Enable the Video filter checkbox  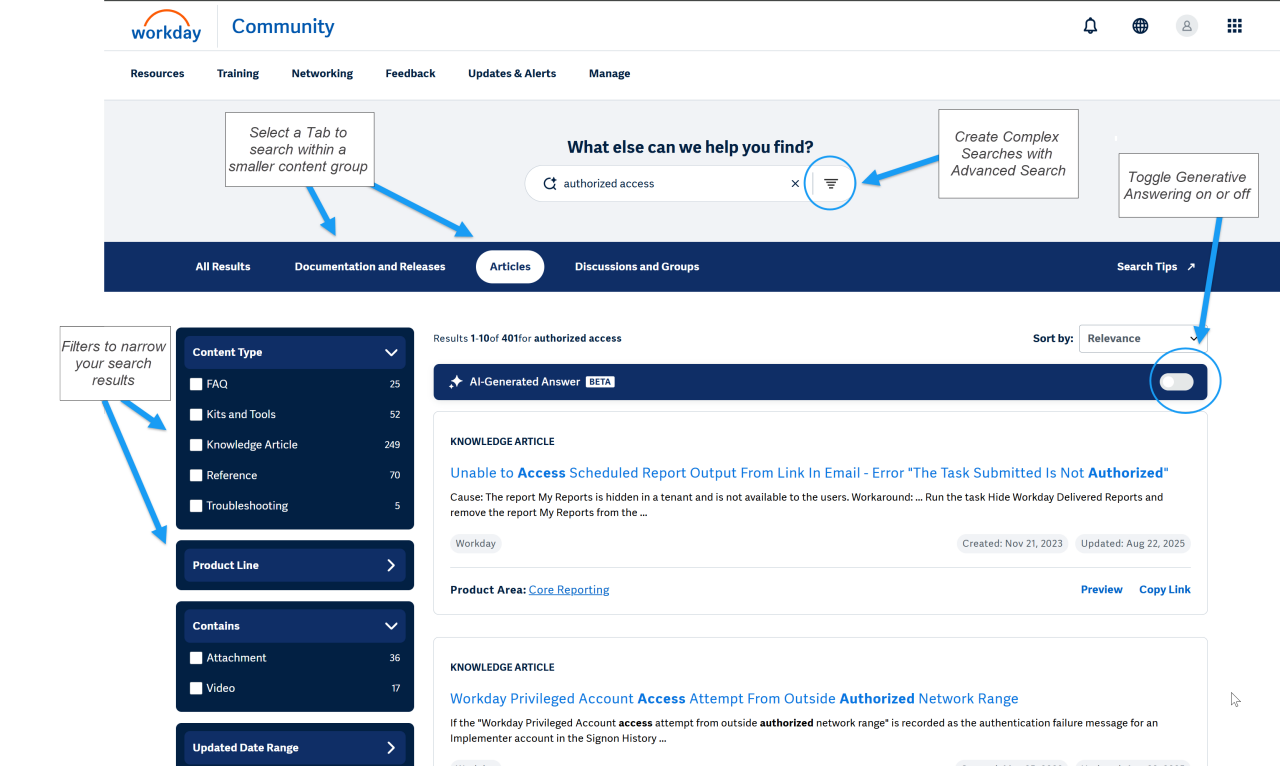(196, 688)
